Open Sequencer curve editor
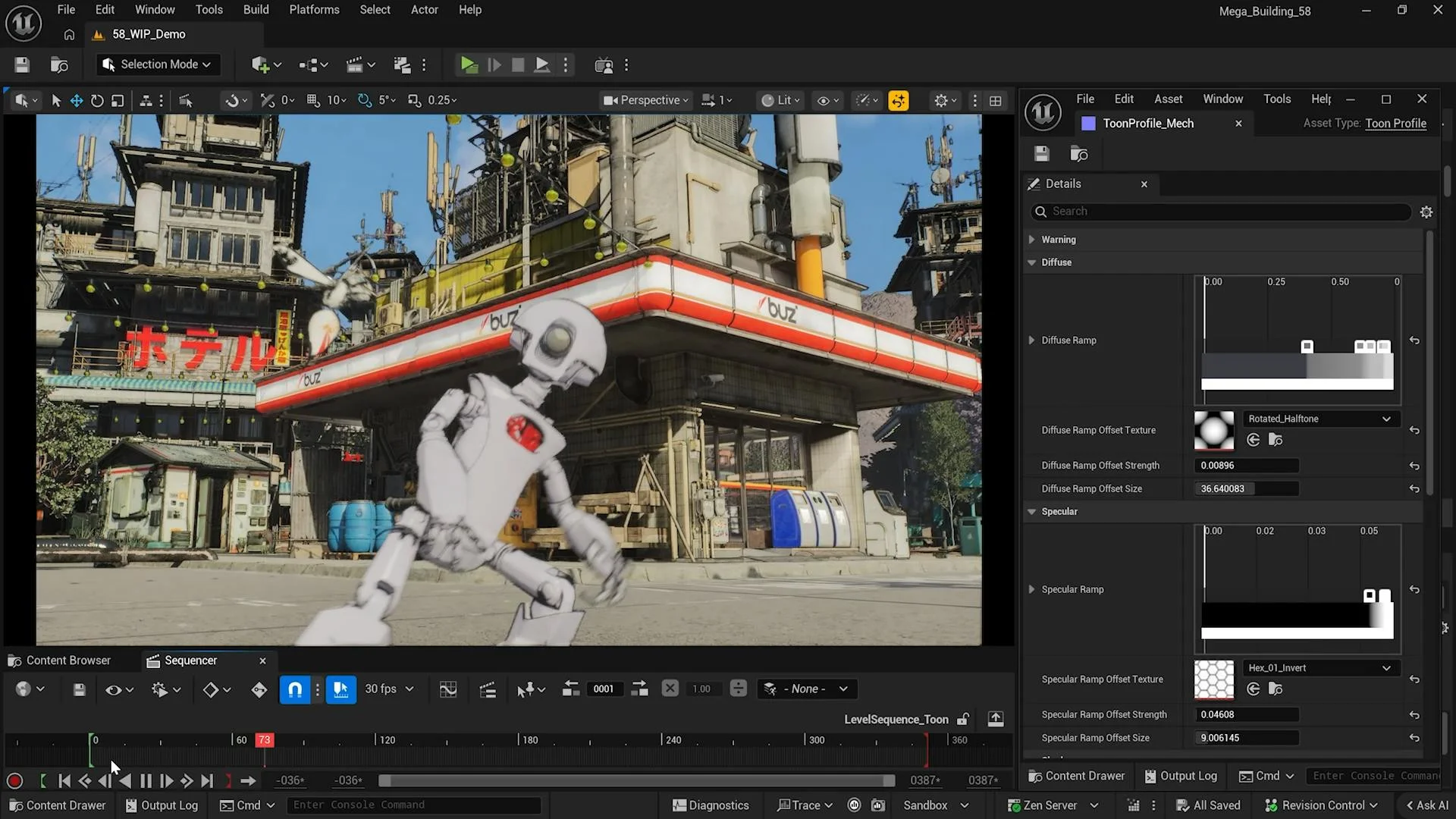The height and width of the screenshot is (819, 1456). [448, 689]
